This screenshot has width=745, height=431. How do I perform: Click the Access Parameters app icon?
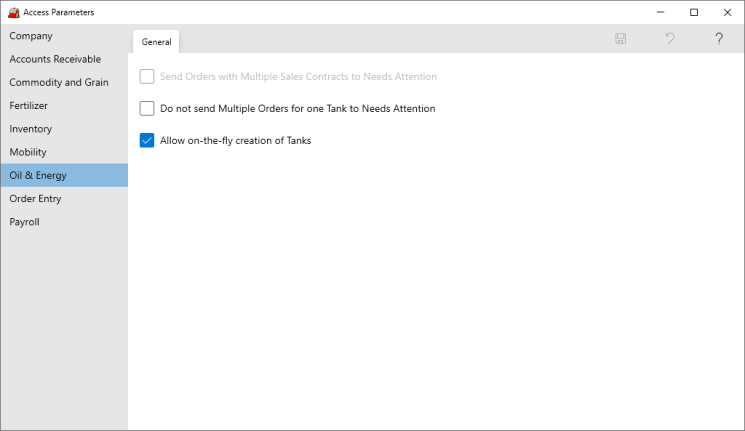13,12
